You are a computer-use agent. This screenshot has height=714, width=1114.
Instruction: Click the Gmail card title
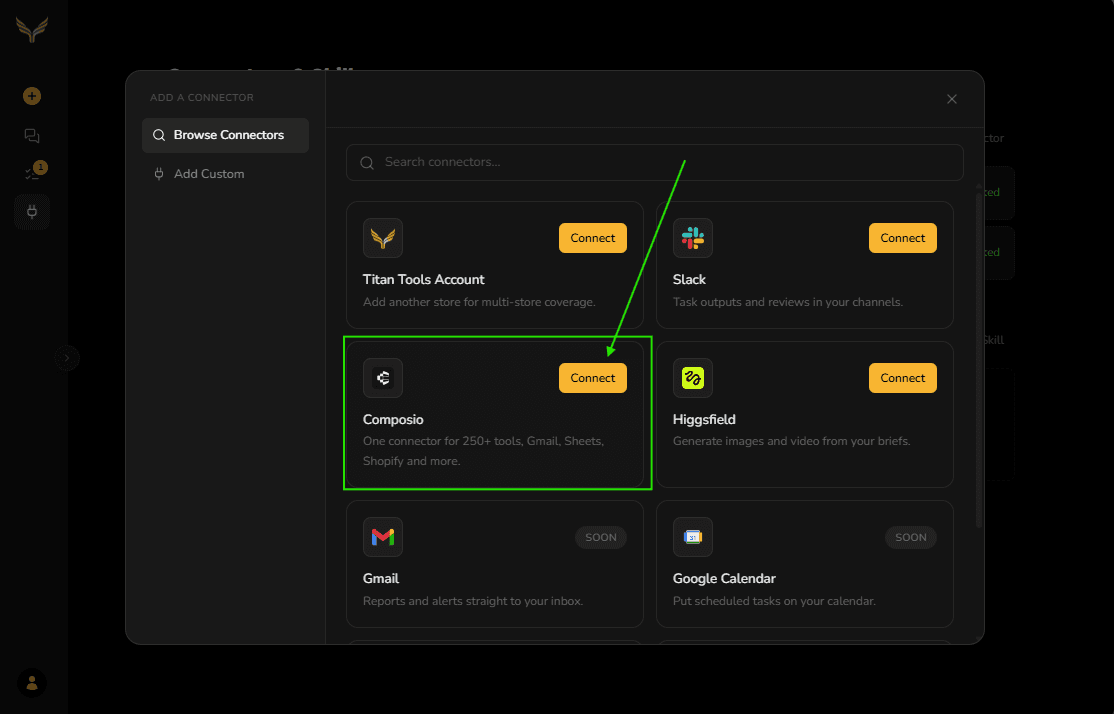point(381,578)
